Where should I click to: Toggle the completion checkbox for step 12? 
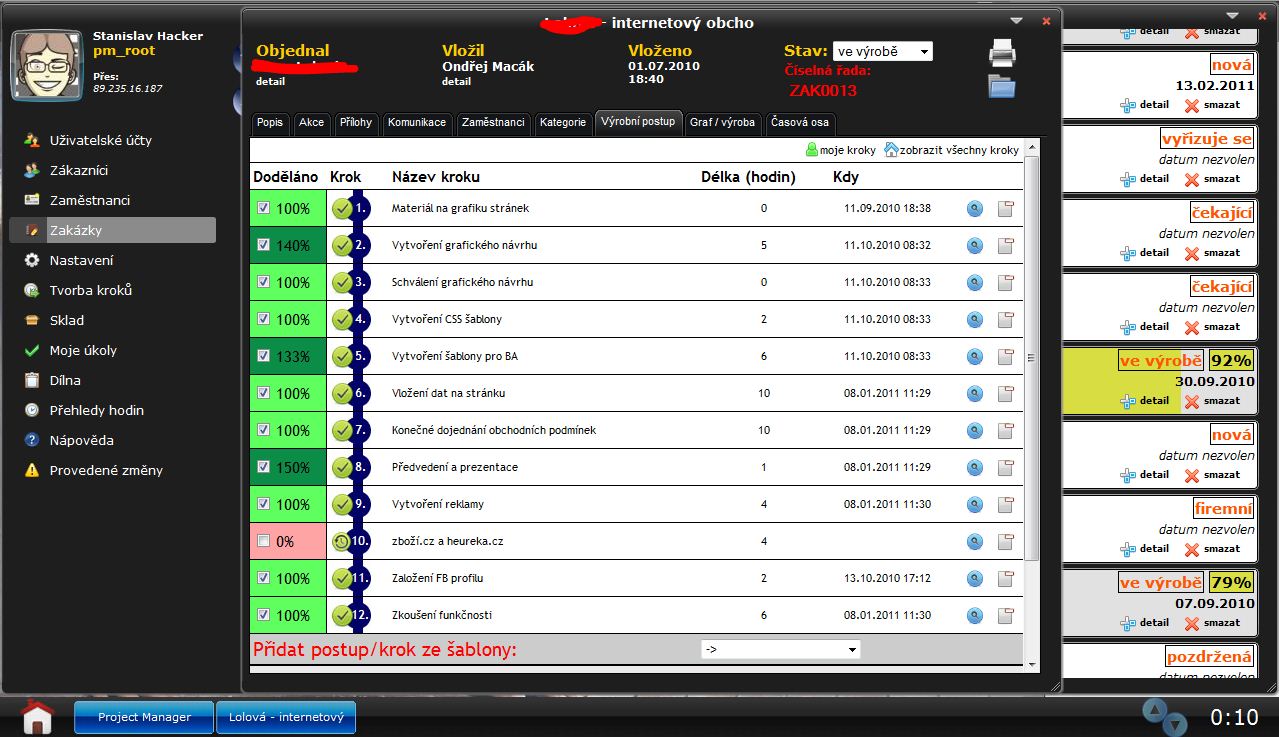(x=264, y=615)
